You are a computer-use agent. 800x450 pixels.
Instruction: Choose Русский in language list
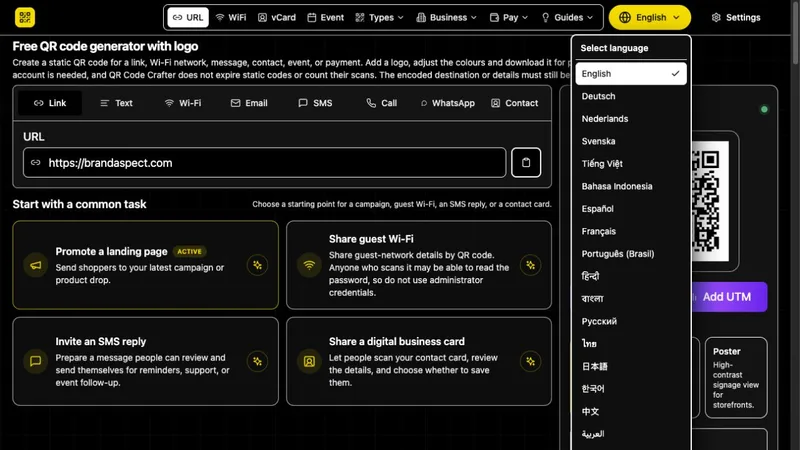pos(631,321)
